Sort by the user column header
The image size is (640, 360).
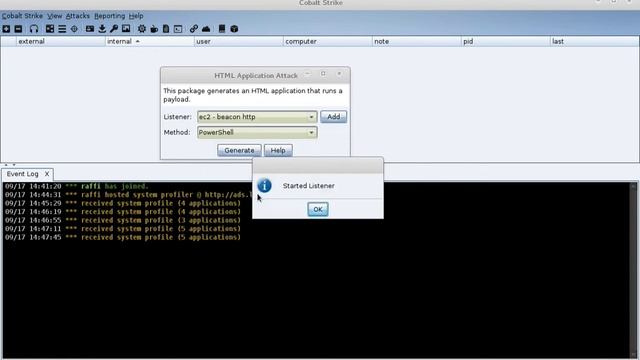pos(238,41)
